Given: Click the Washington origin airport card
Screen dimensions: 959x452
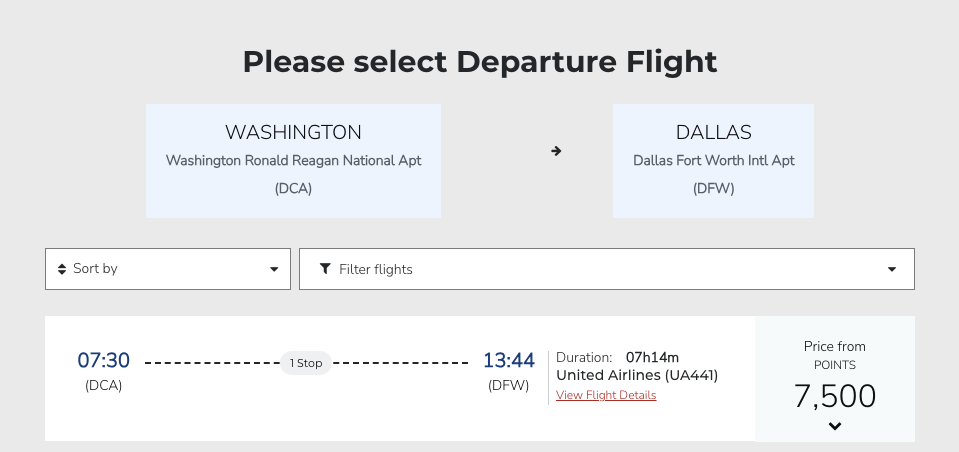Looking at the screenshot, I should point(293,160).
